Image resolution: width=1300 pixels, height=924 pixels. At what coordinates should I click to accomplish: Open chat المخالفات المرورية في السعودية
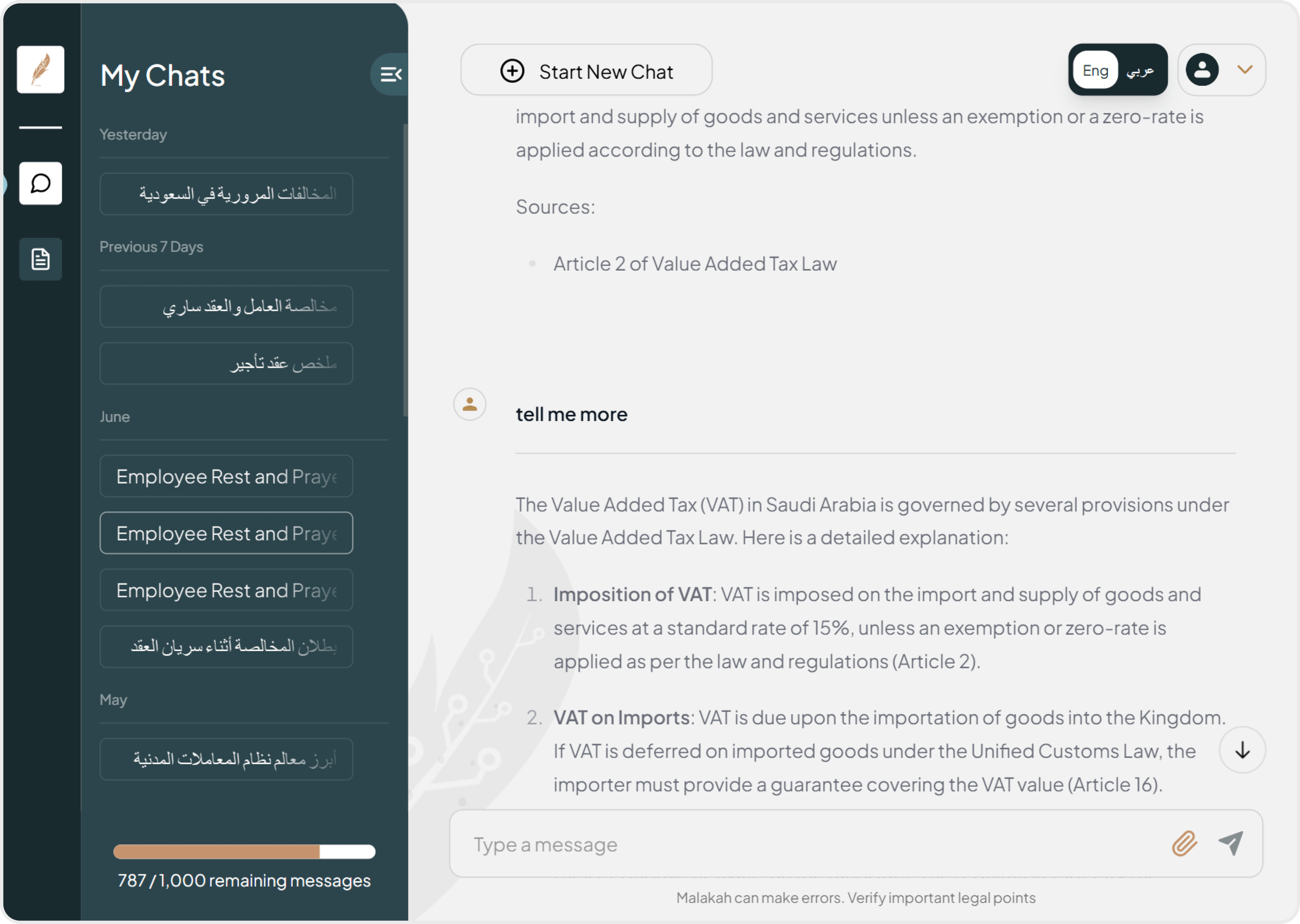pos(226,194)
